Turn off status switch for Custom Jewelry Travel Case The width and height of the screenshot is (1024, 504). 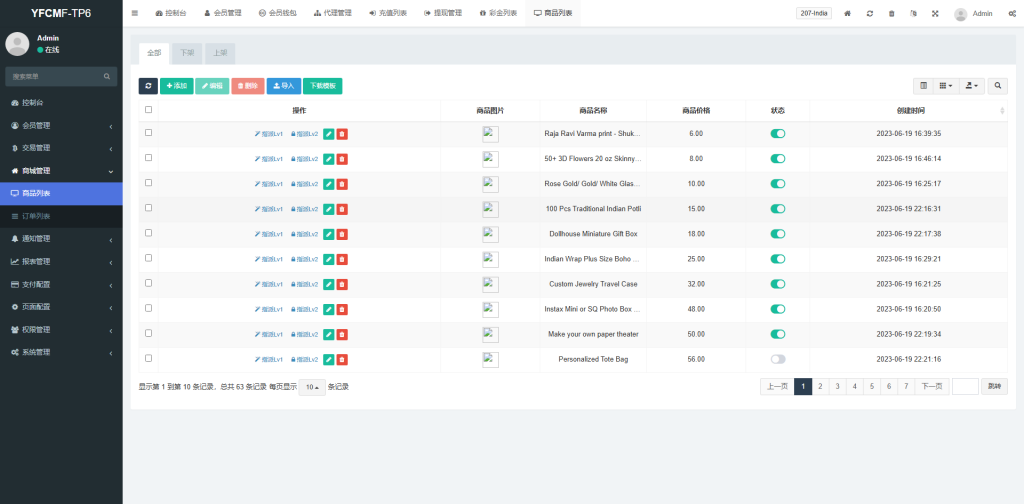coord(777,284)
